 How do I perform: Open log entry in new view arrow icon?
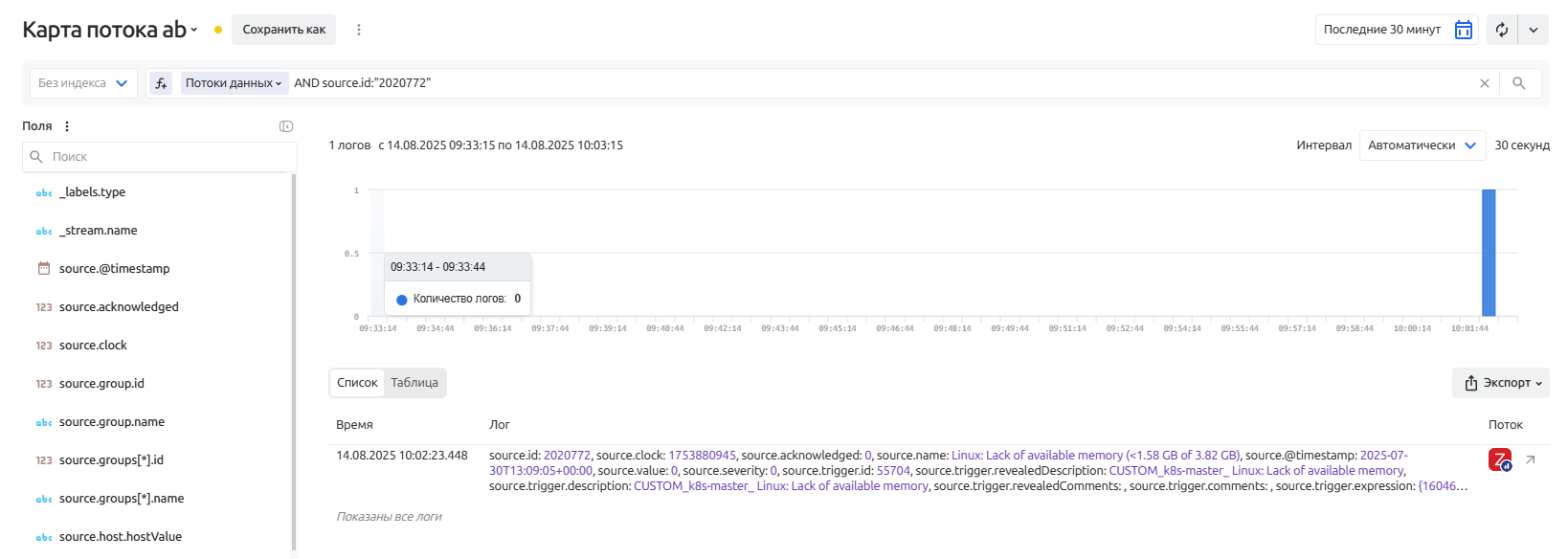(x=1530, y=460)
